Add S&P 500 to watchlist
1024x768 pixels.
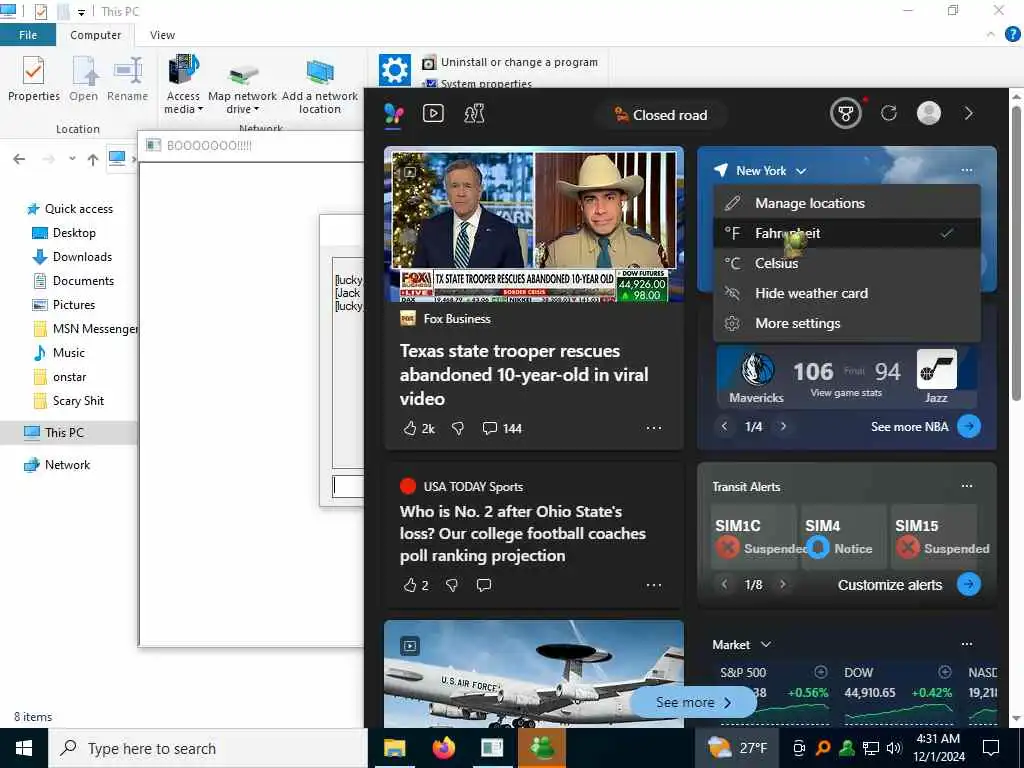[821, 672]
